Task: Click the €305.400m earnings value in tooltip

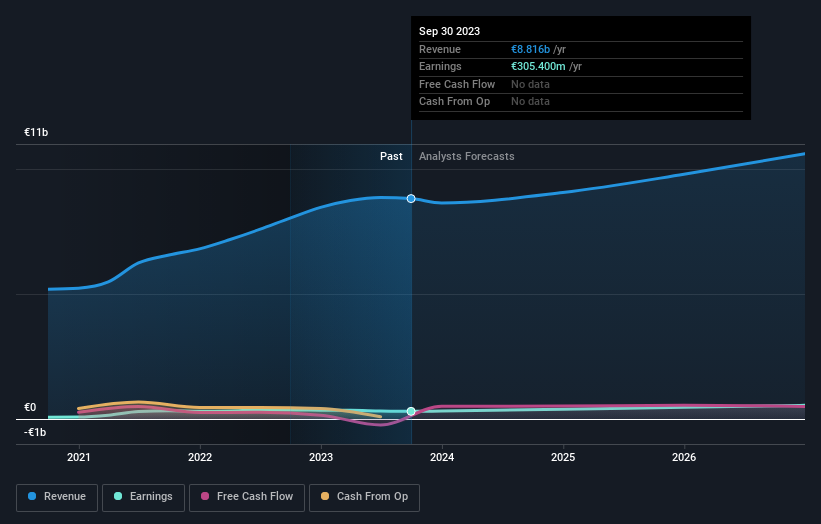Action: (x=538, y=66)
